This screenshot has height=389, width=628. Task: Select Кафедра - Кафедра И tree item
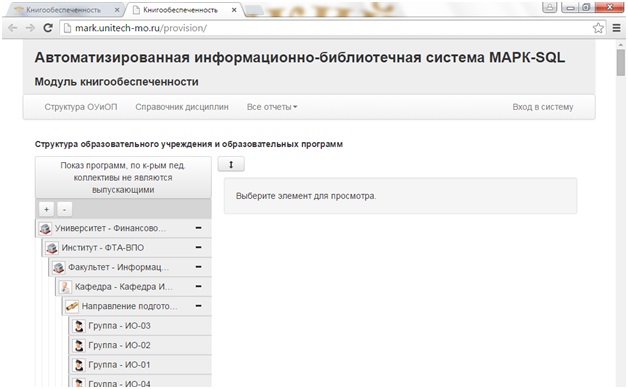tap(133, 287)
